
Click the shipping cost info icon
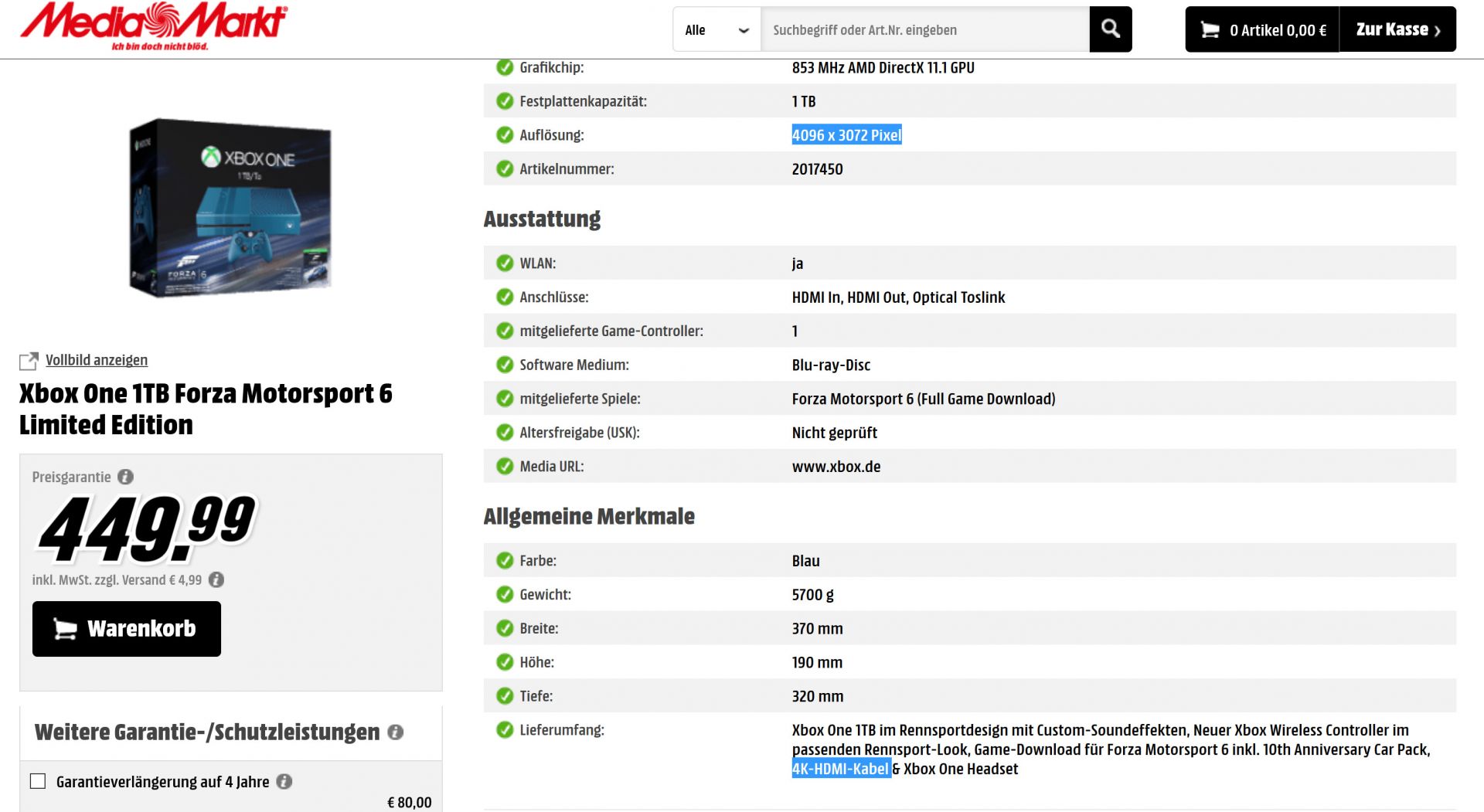(216, 579)
